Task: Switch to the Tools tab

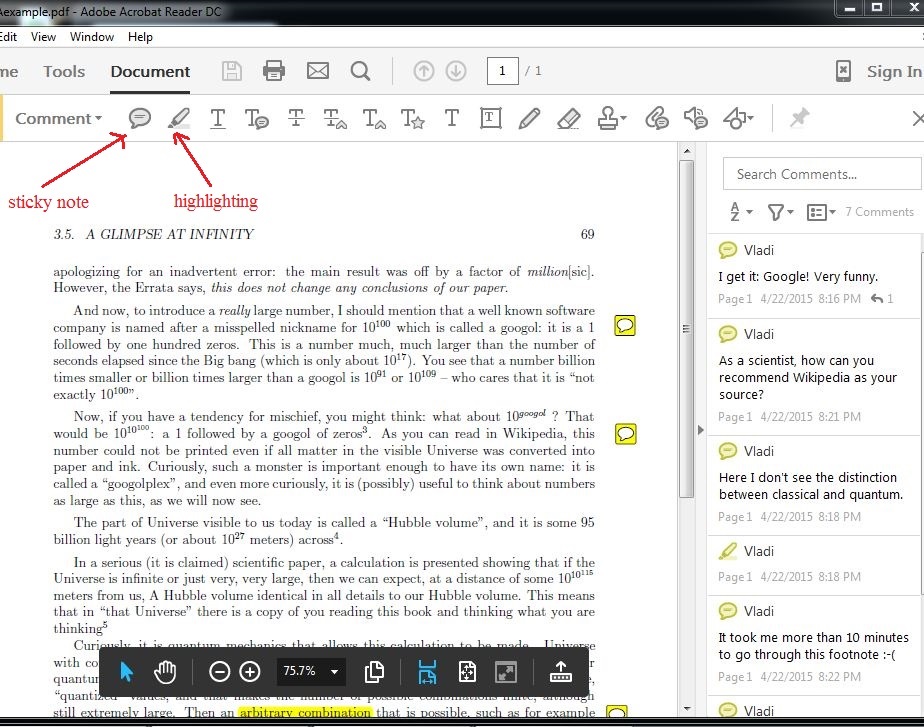Action: [x=64, y=71]
